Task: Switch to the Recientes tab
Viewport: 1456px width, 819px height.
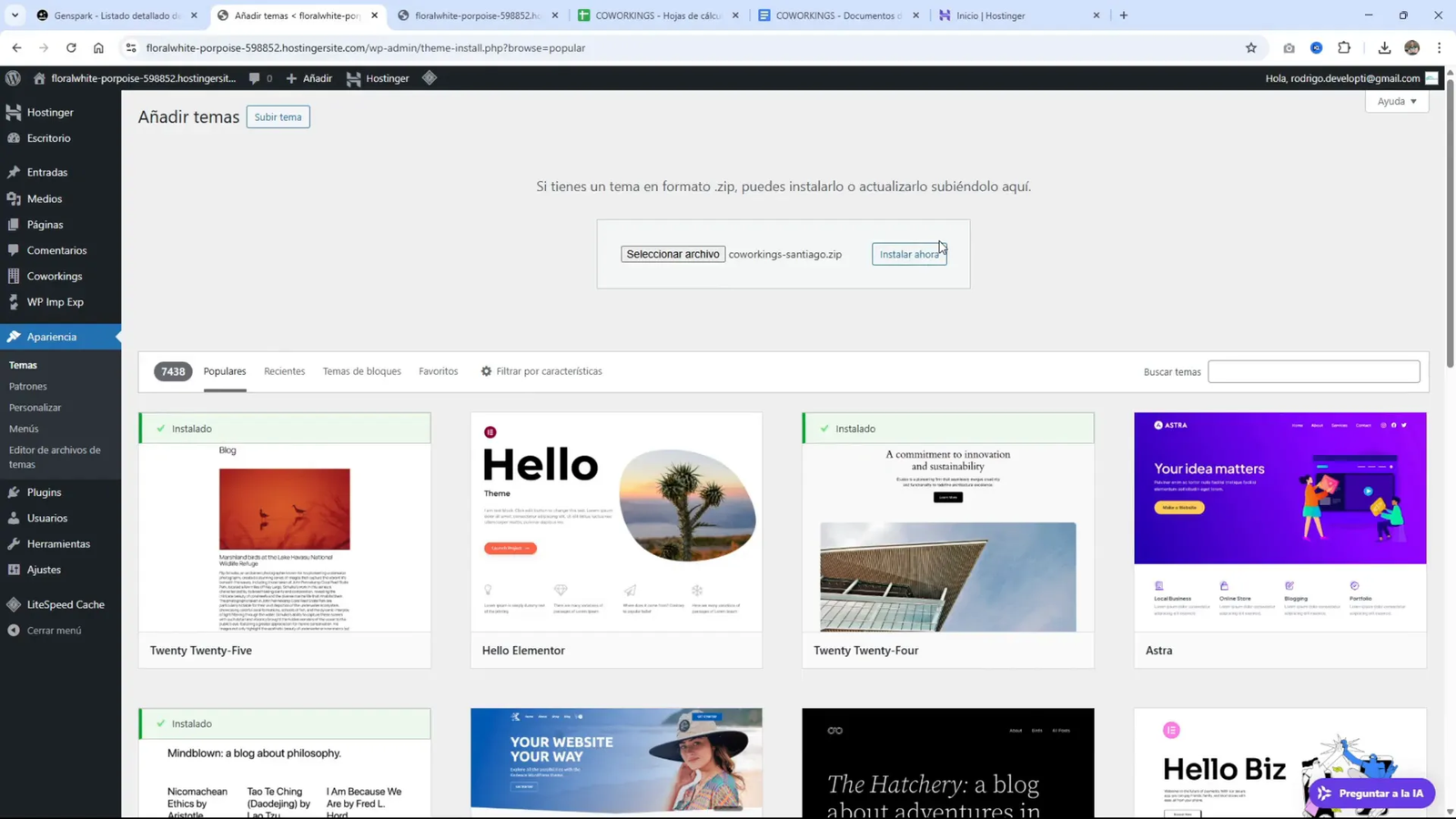Action: tap(284, 371)
